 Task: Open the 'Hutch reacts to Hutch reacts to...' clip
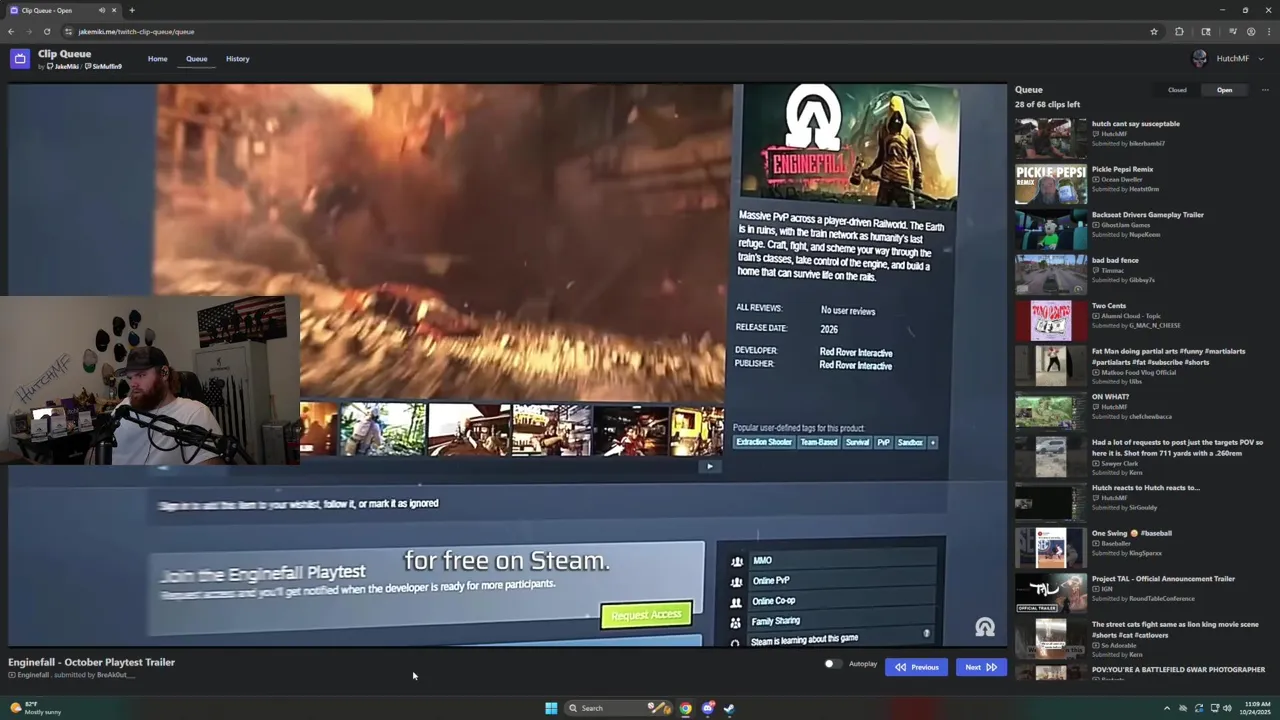[1140, 503]
